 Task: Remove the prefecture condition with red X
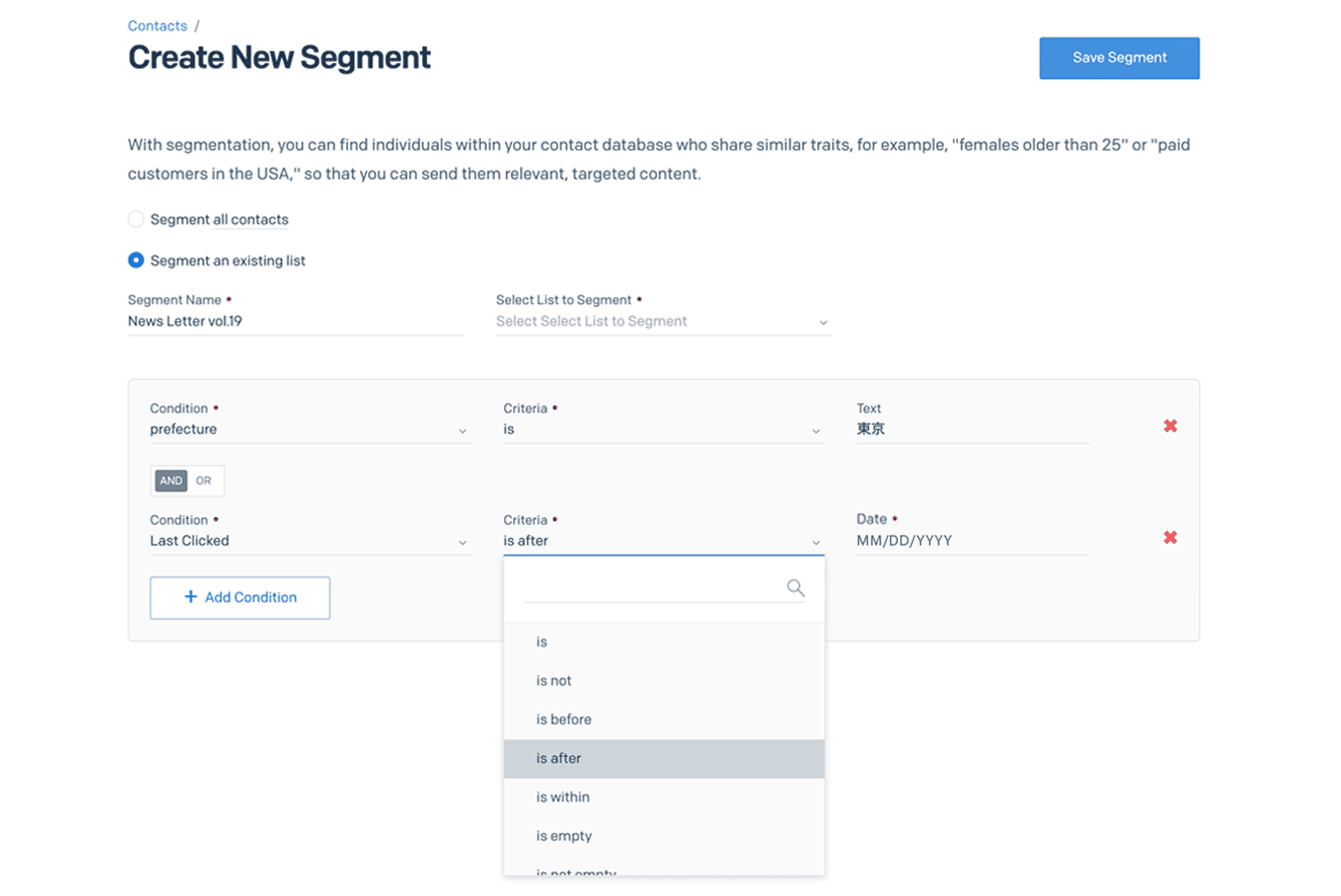pos(1169,427)
